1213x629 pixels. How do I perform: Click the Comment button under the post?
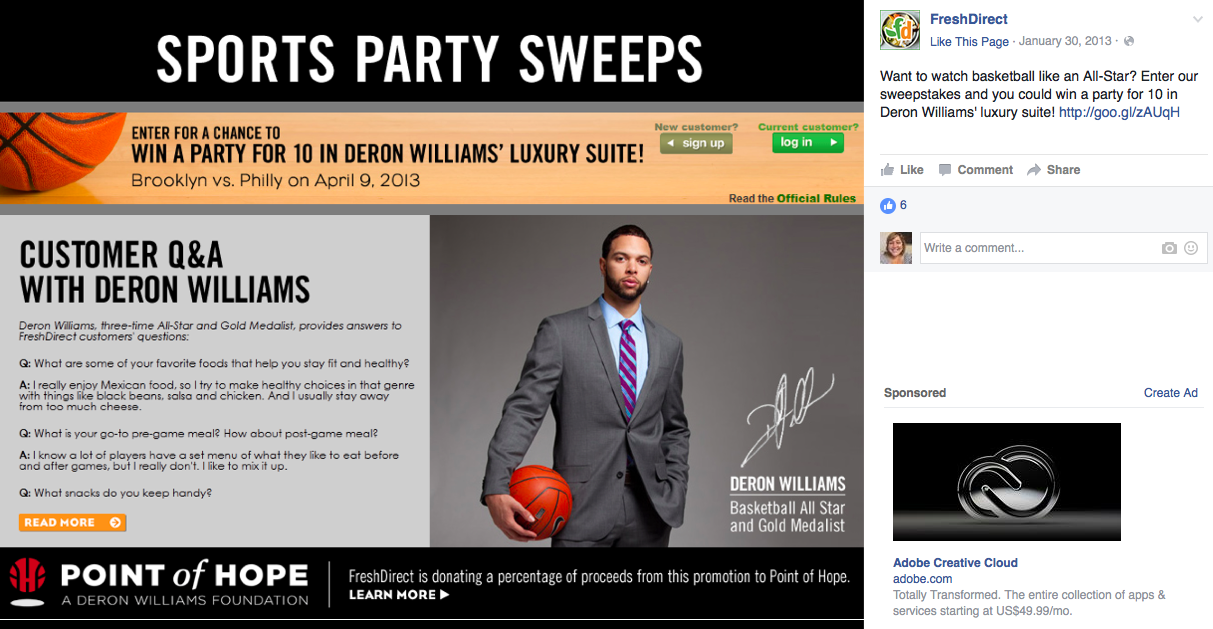976,170
